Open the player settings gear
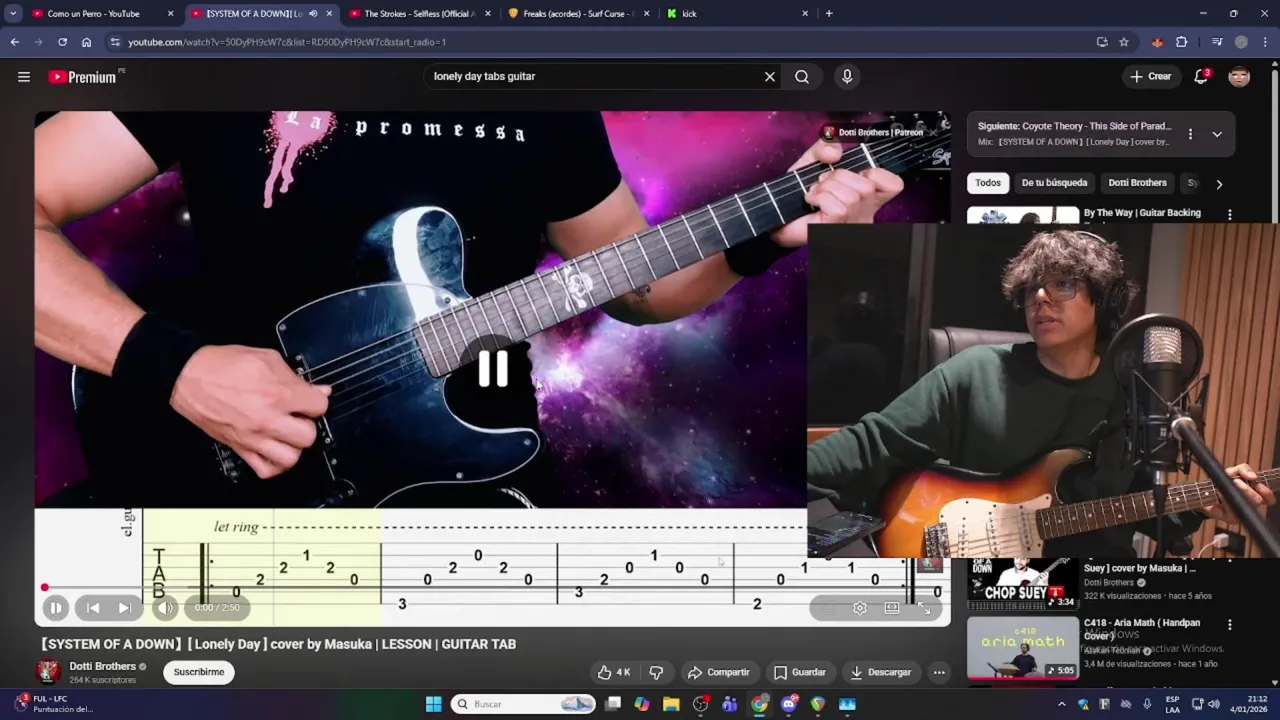Viewport: 1280px width, 720px height. click(x=859, y=608)
